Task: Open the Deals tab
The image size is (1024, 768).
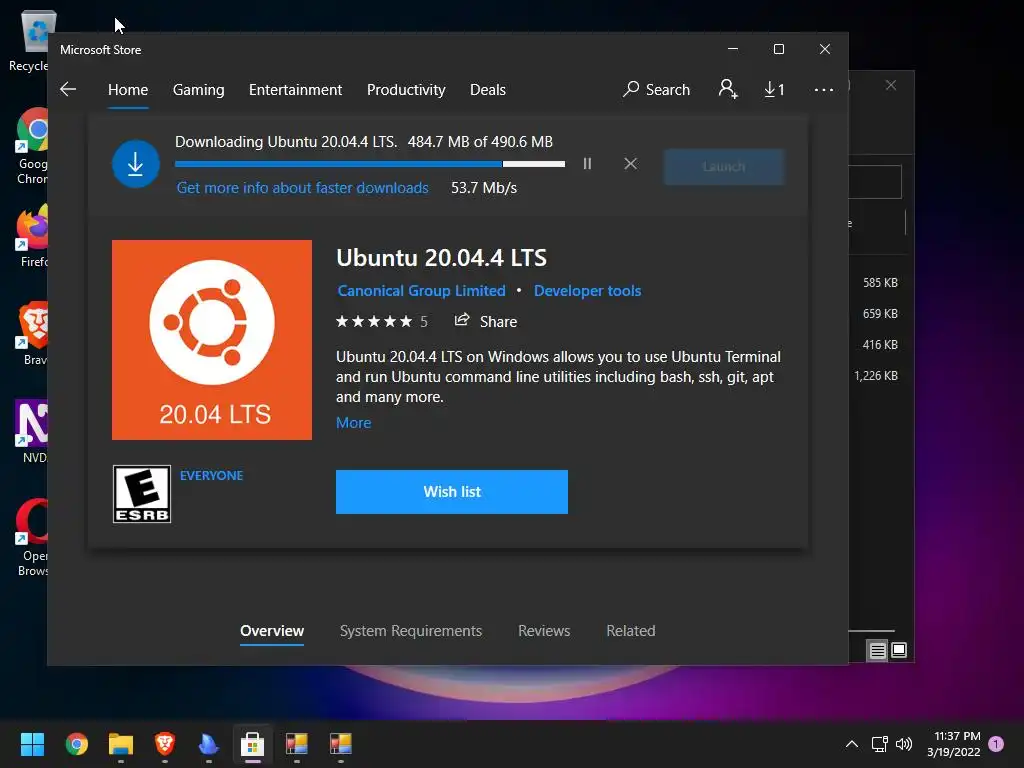Action: [x=488, y=89]
